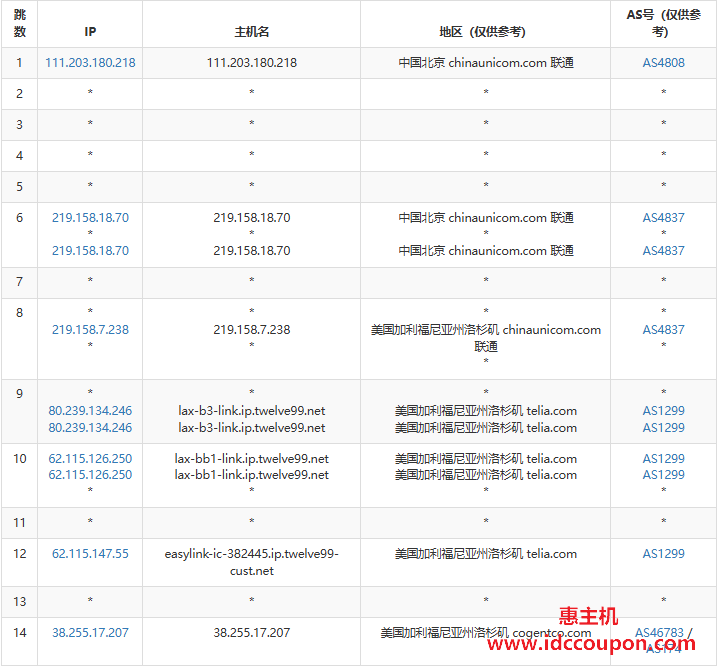The width and height of the screenshot is (717, 667).
Task: Select hostname 219.158.7.238 in the 主机名 column
Action: [251, 330]
